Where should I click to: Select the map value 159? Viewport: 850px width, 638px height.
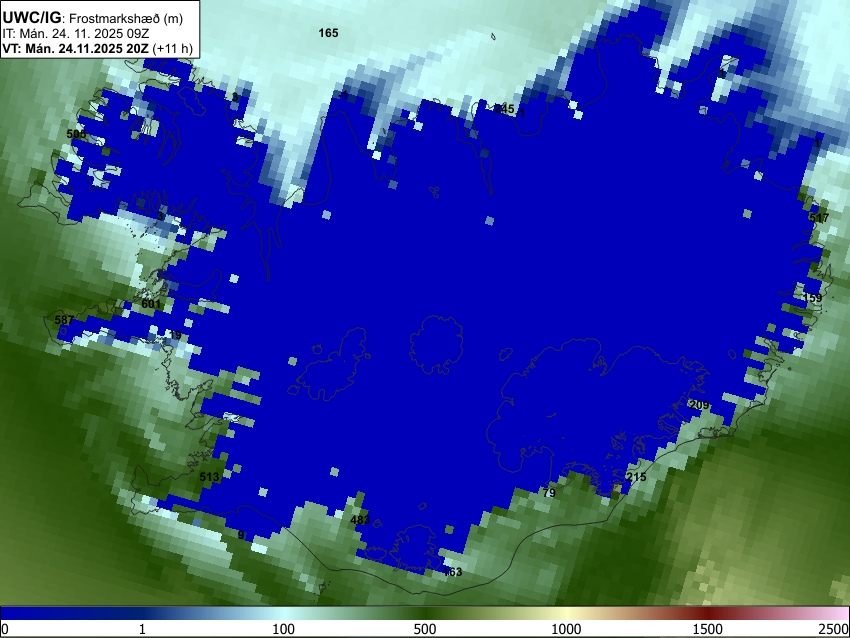pyautogui.click(x=813, y=298)
